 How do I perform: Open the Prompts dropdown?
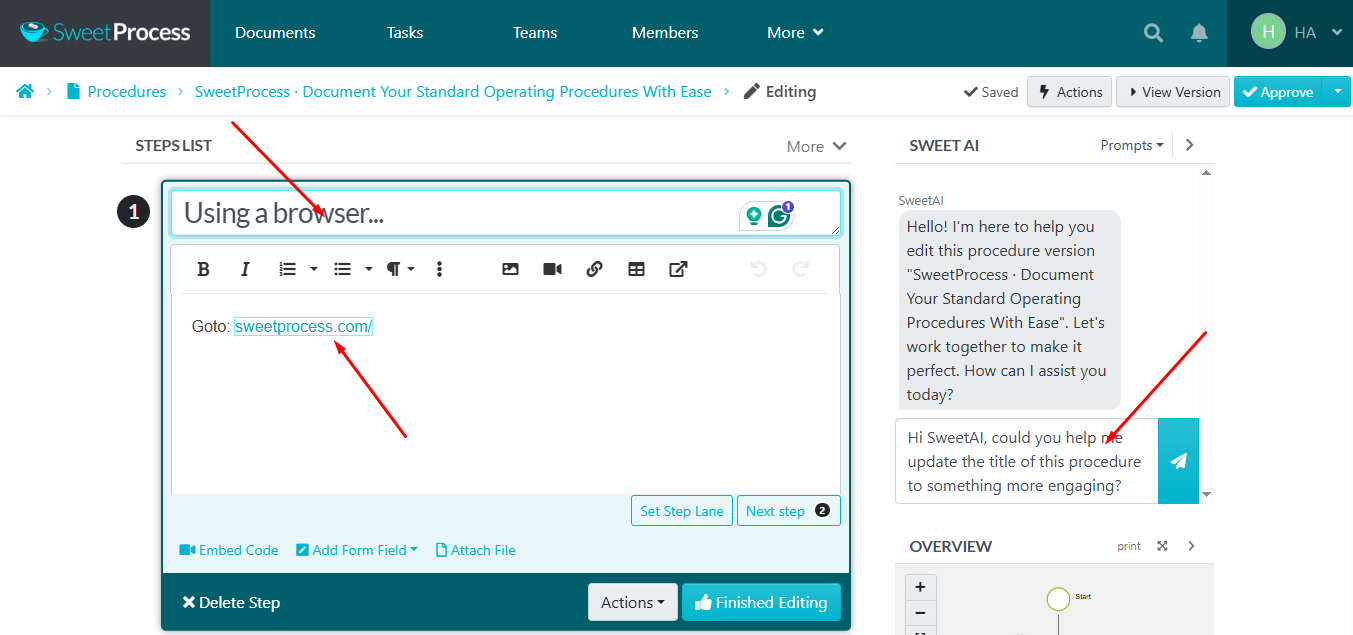1132,145
